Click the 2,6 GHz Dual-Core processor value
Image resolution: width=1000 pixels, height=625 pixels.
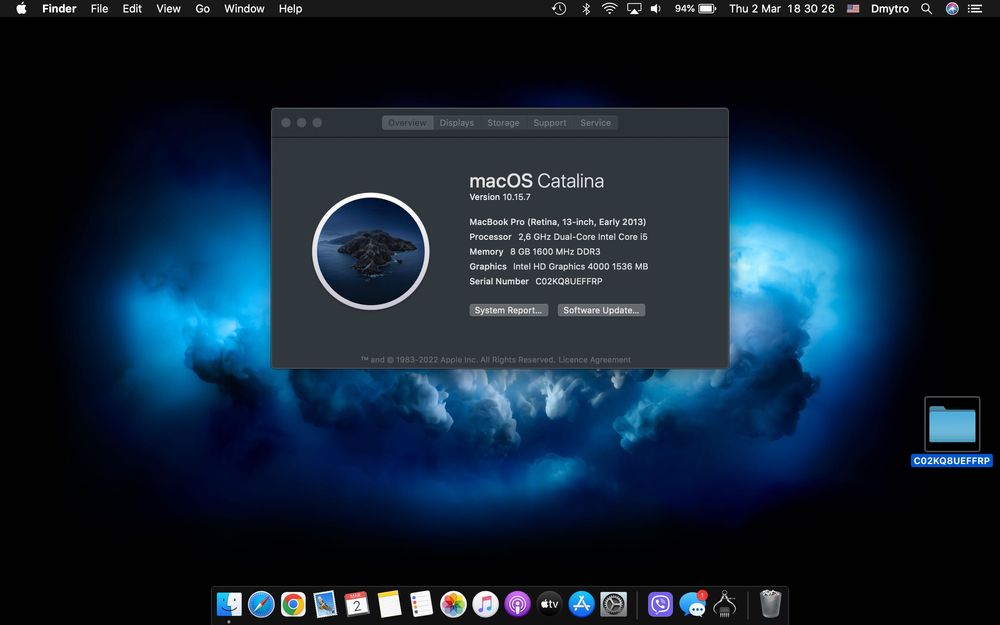click(x=582, y=237)
